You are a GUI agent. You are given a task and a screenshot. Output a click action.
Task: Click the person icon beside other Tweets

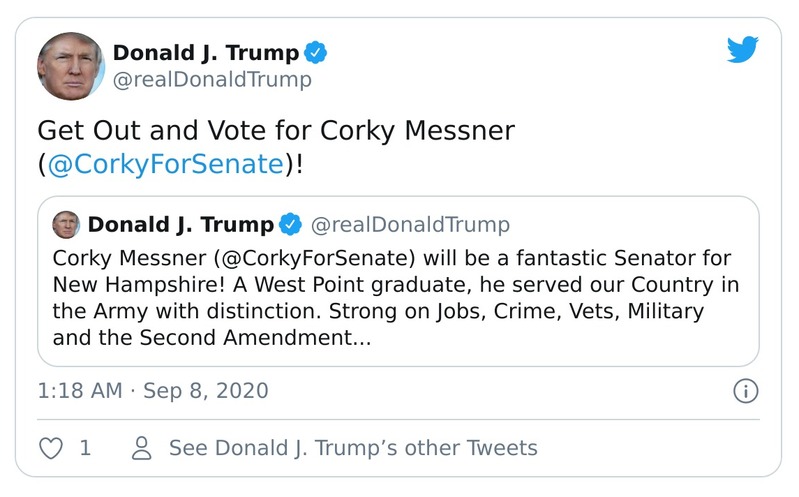[x=142, y=448]
